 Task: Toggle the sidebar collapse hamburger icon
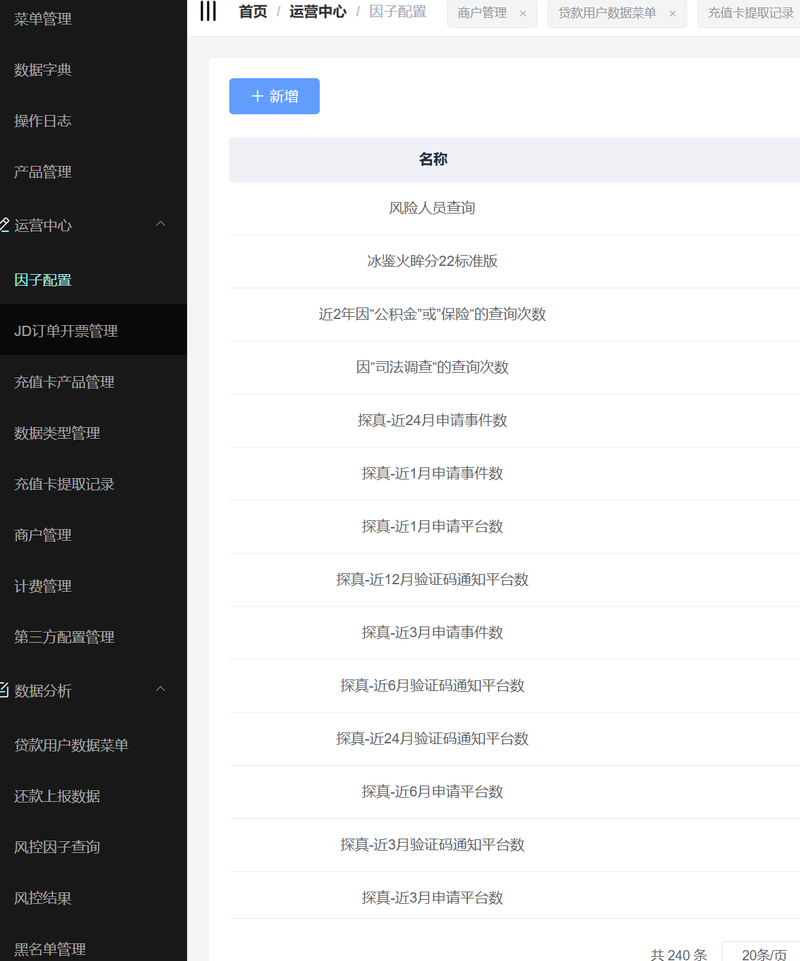click(208, 11)
